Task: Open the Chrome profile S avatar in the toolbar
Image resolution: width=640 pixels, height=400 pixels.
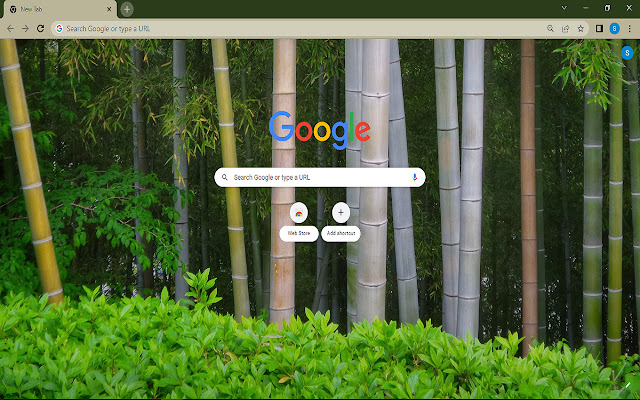Action: (x=614, y=29)
